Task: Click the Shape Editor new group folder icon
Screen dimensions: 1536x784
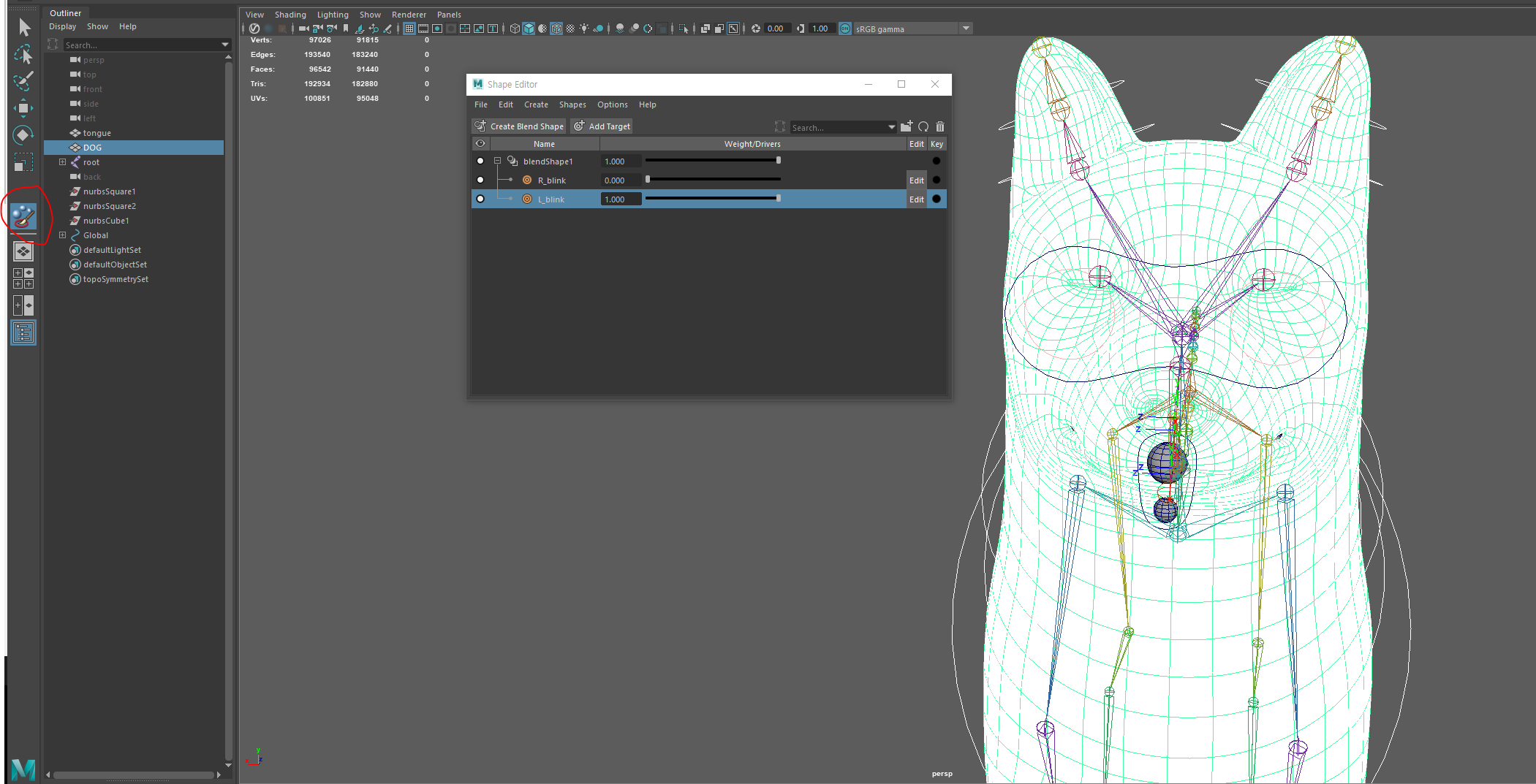Action: coord(907,126)
